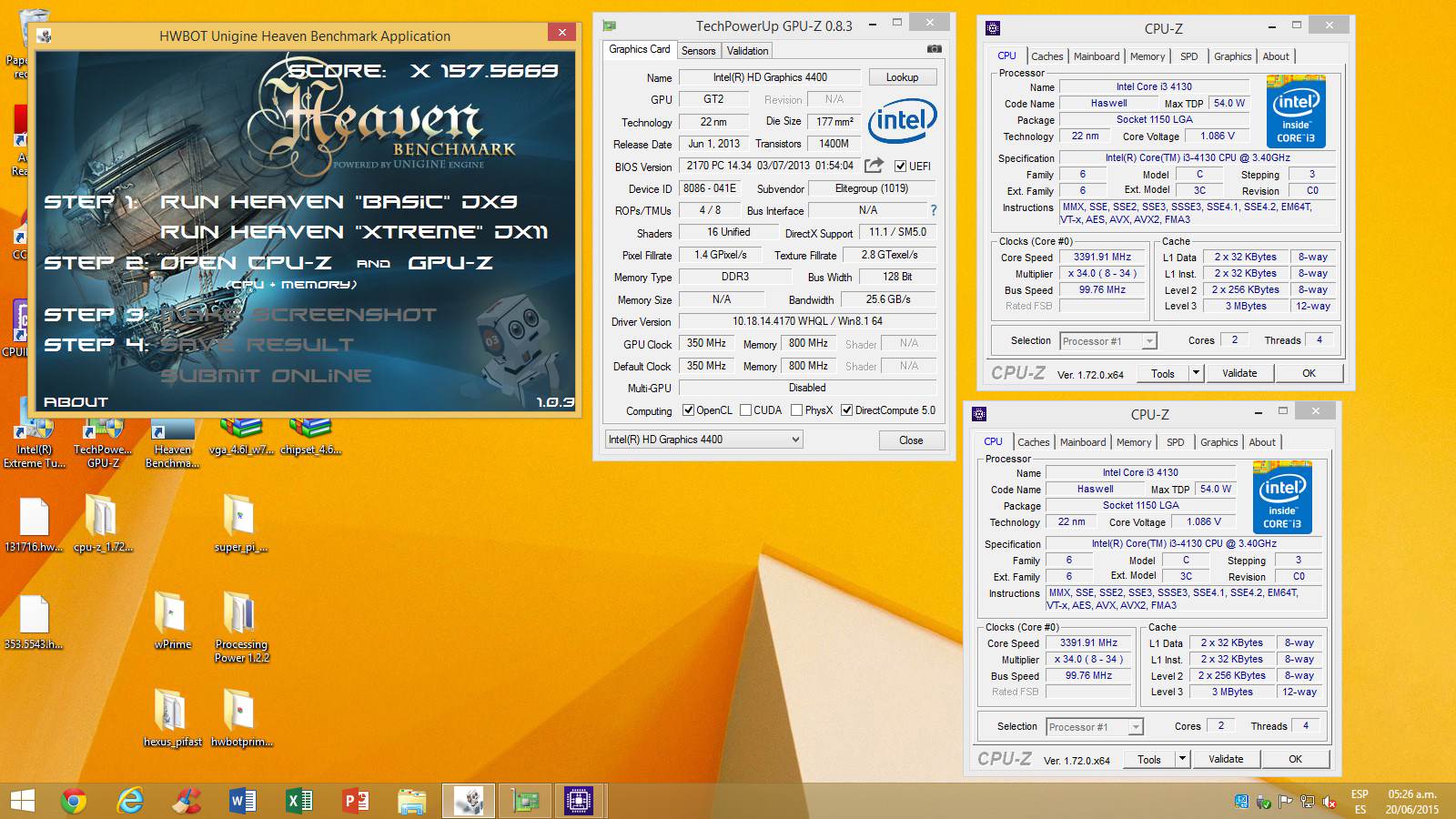The image size is (1456, 819).
Task: Open Memory tab in lower CPU-Z
Action: click(x=1134, y=442)
